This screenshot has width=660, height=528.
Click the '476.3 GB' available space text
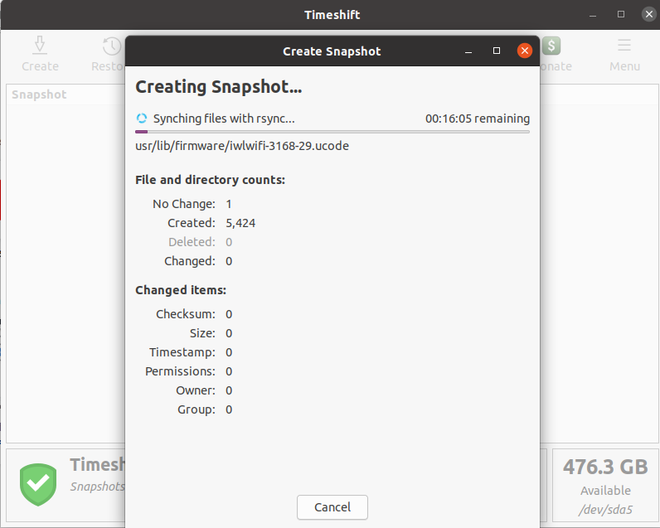tap(605, 467)
